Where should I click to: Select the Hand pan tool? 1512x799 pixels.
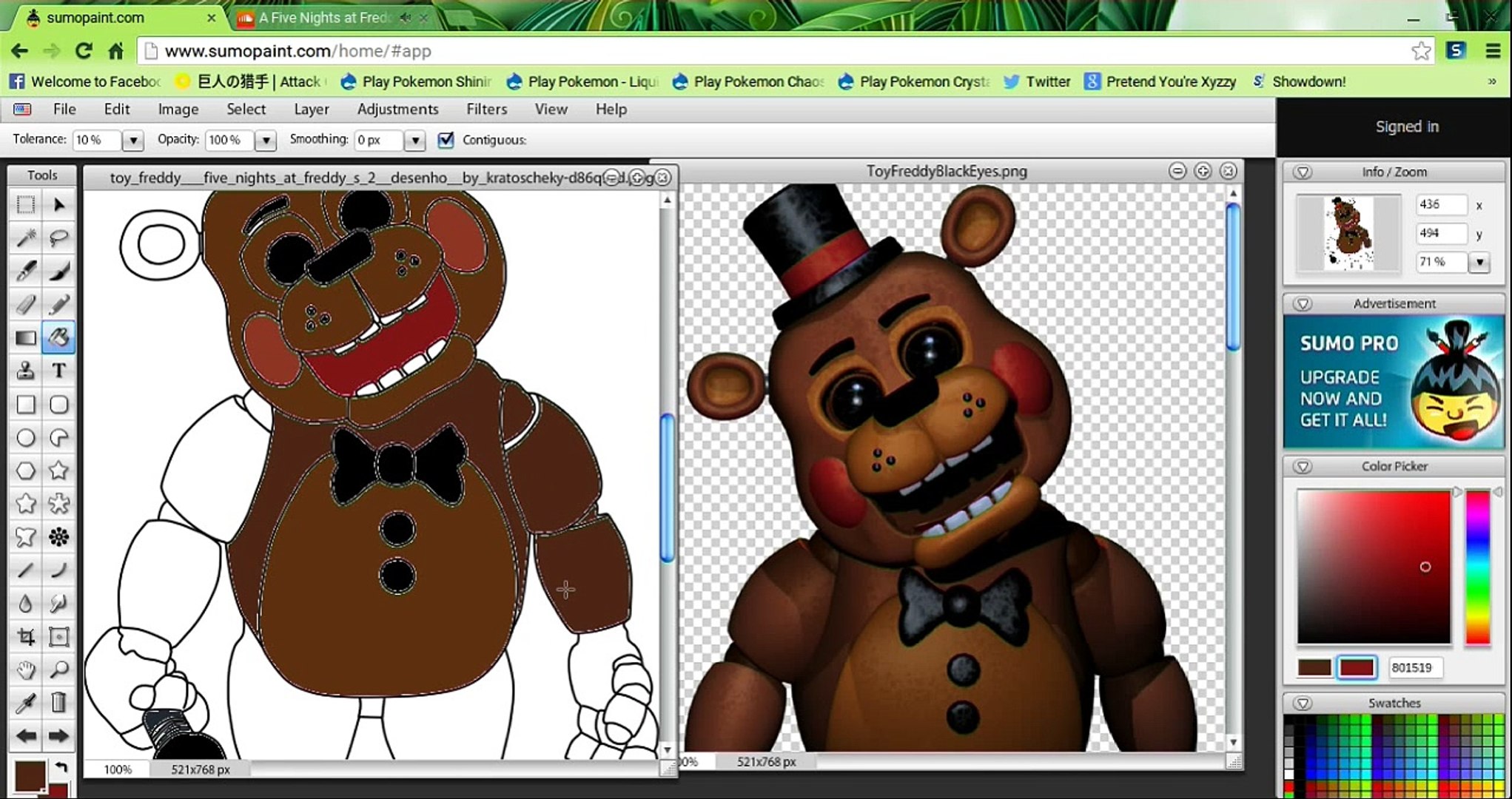click(26, 670)
